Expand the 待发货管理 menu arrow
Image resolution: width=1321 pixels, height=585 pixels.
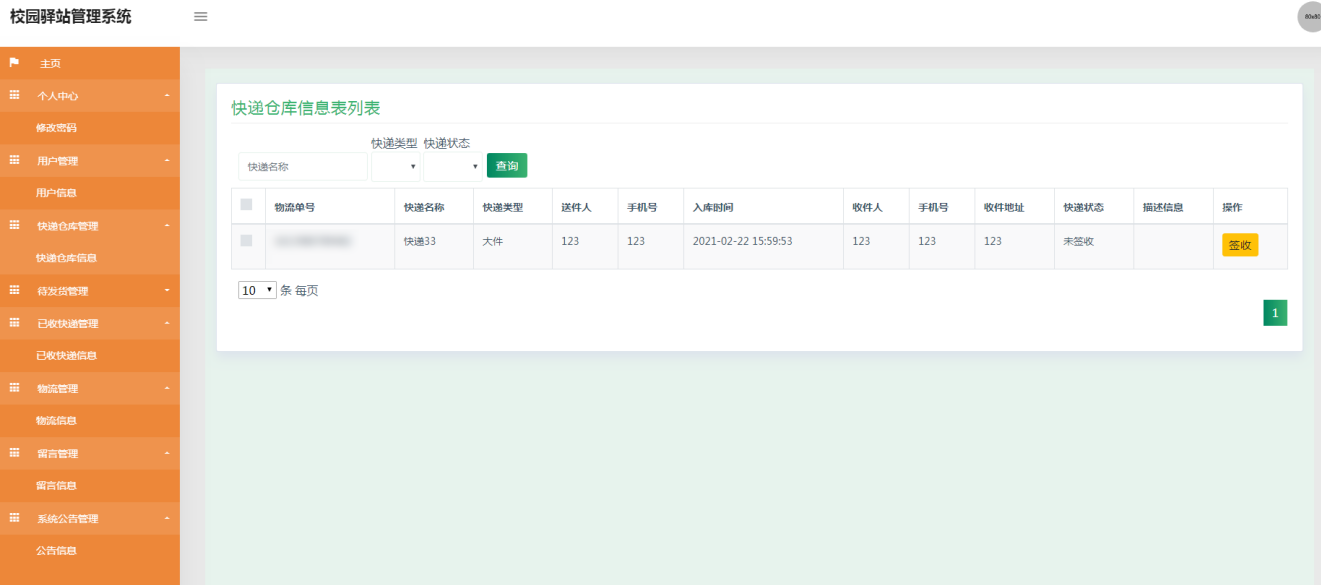pyautogui.click(x=167, y=290)
